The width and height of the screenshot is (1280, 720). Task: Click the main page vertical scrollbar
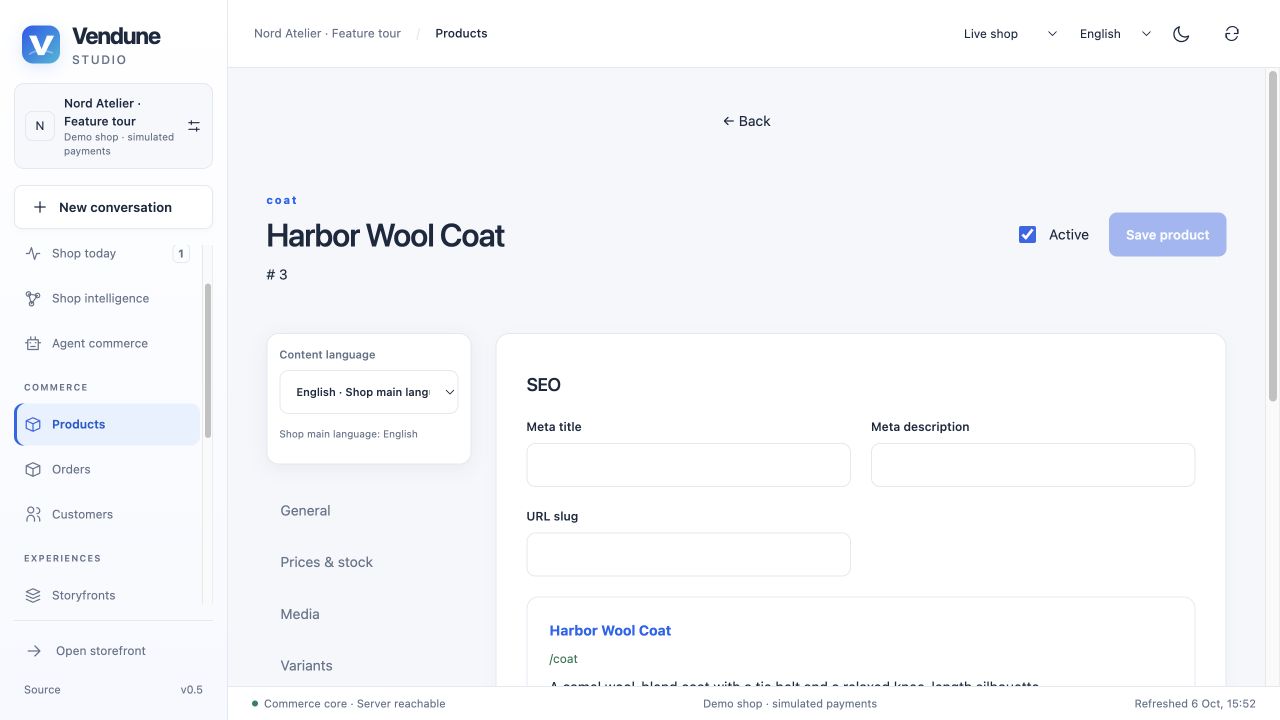pos(1273,236)
